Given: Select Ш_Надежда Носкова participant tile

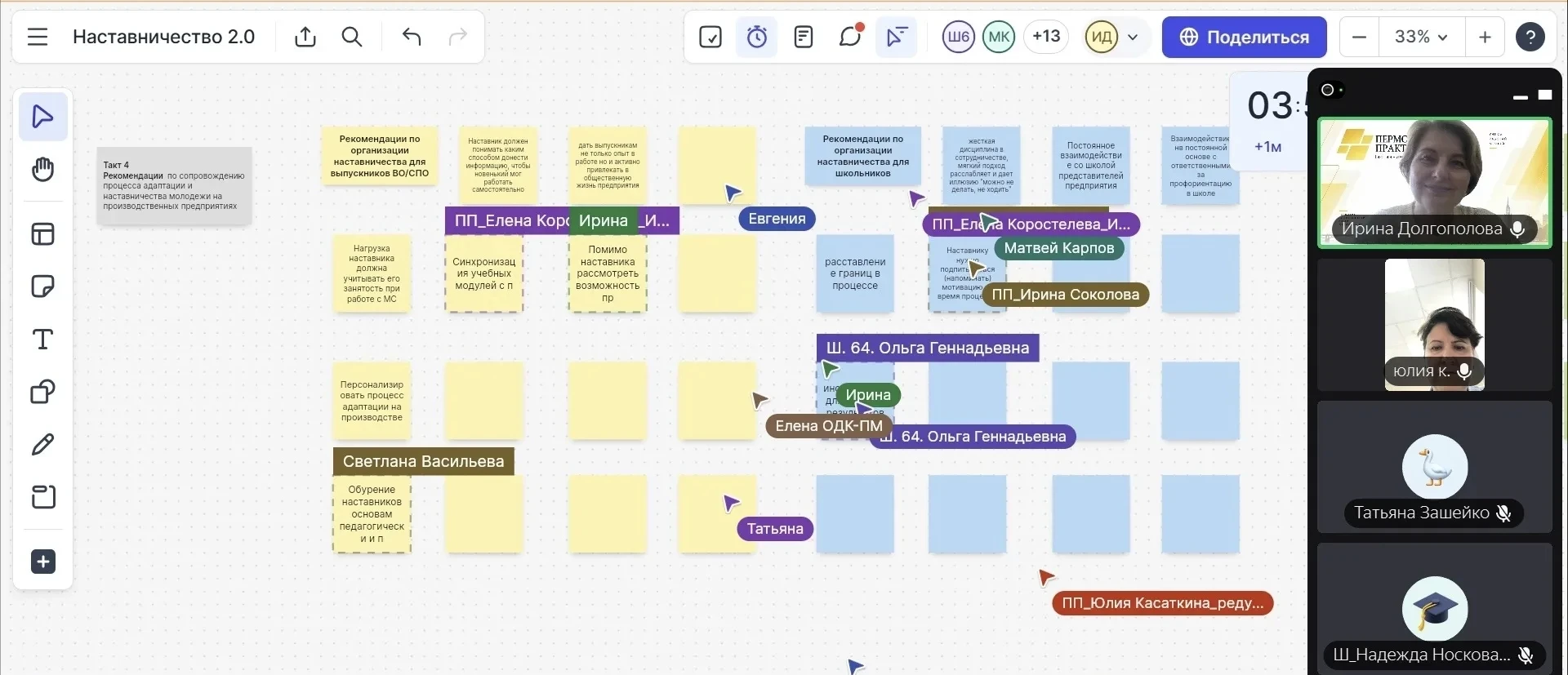Looking at the screenshot, I should click(x=1435, y=609).
